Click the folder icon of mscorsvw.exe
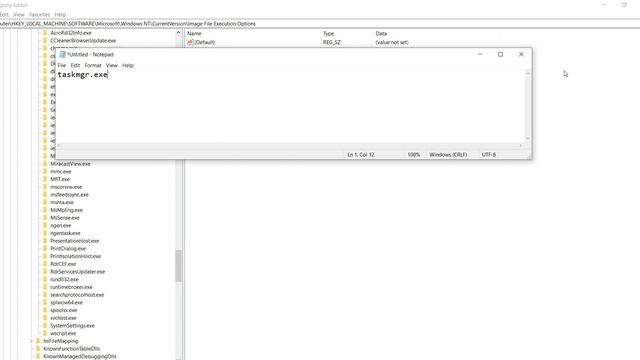Viewport: 640px width, 360px height. (x=45, y=187)
